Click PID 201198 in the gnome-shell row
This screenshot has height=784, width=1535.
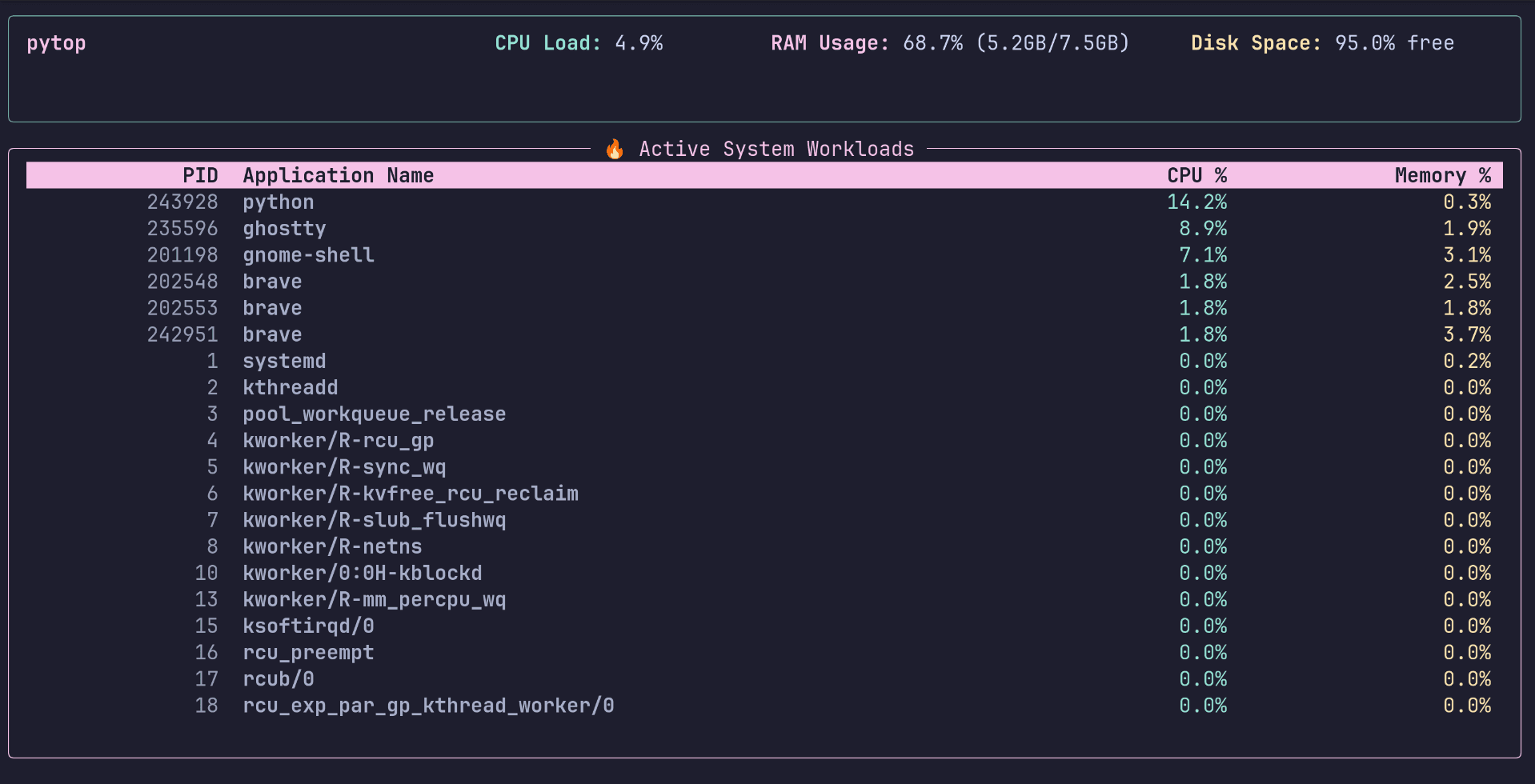point(182,255)
